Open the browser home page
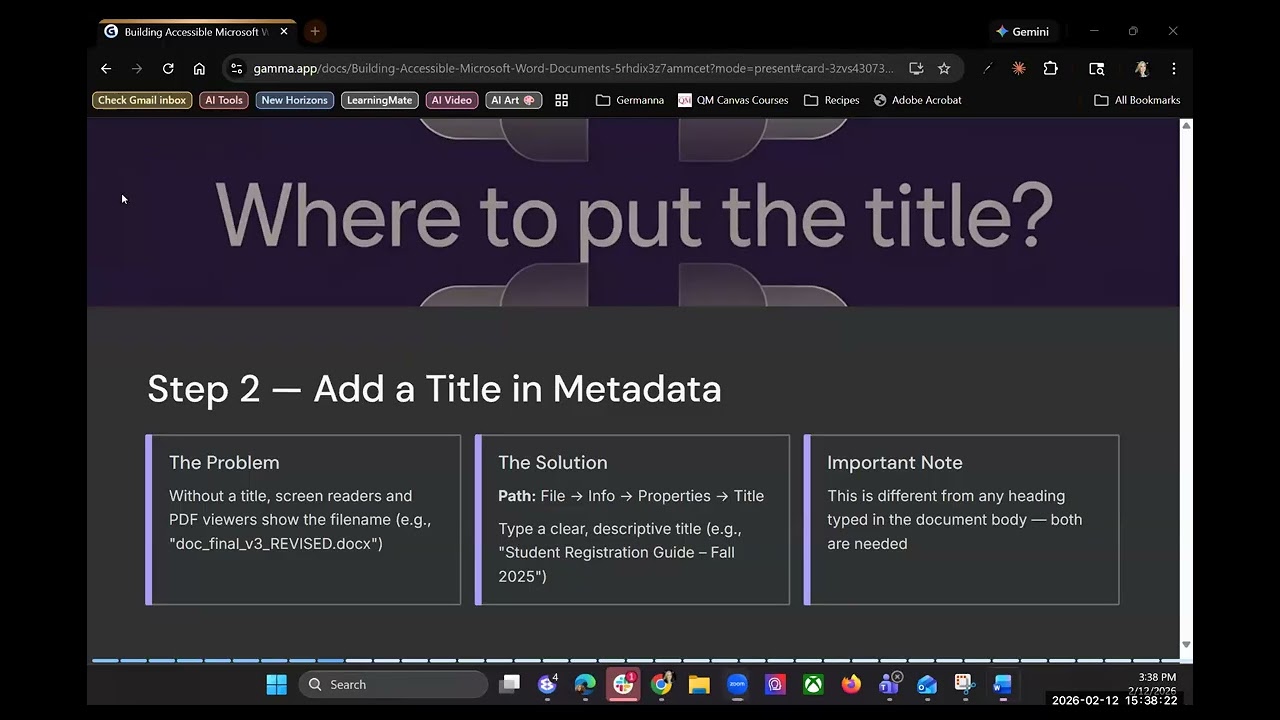The width and height of the screenshot is (1280, 720). [199, 69]
